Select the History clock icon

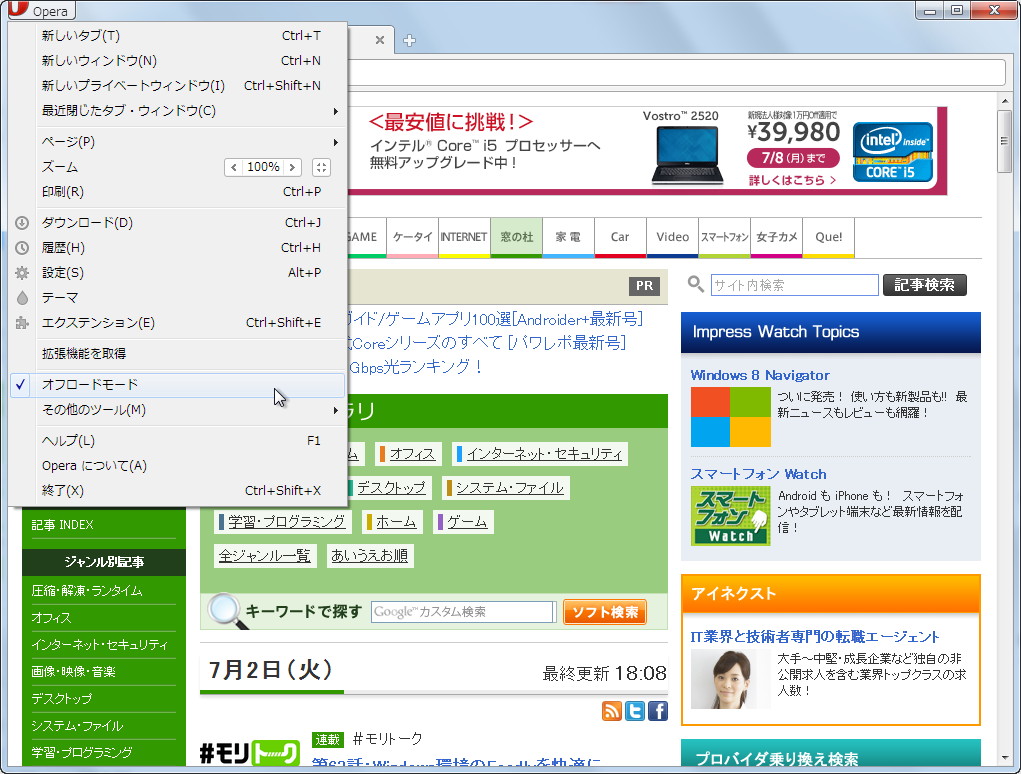(x=22, y=247)
